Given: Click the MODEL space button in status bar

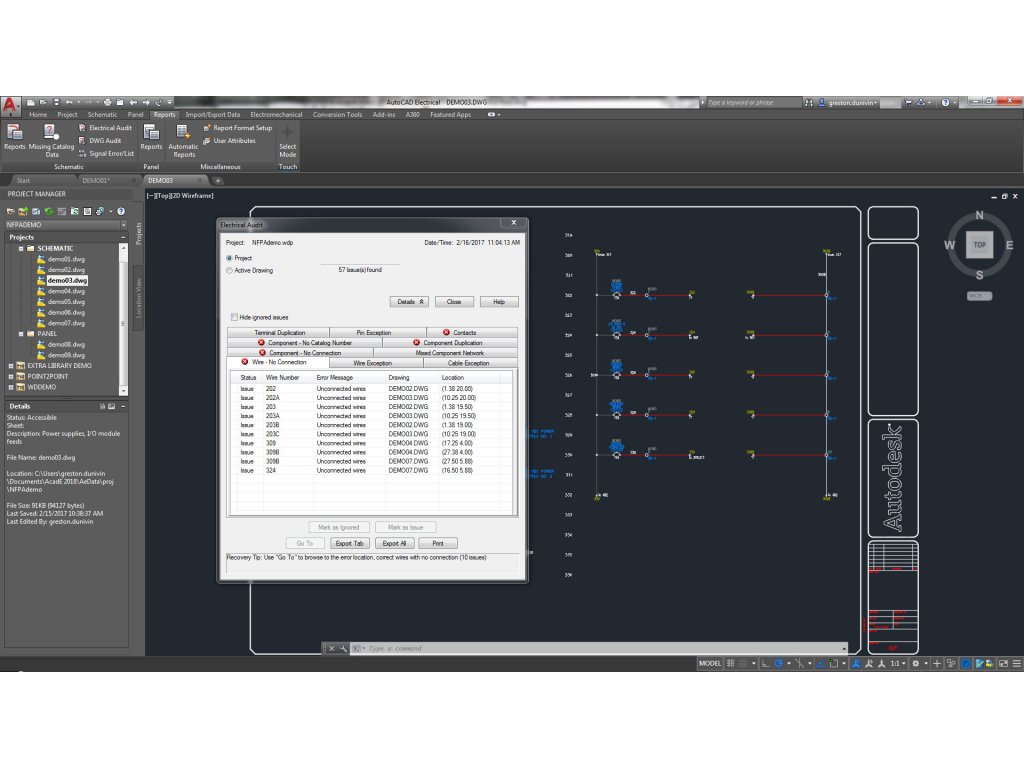Looking at the screenshot, I should click(710, 664).
